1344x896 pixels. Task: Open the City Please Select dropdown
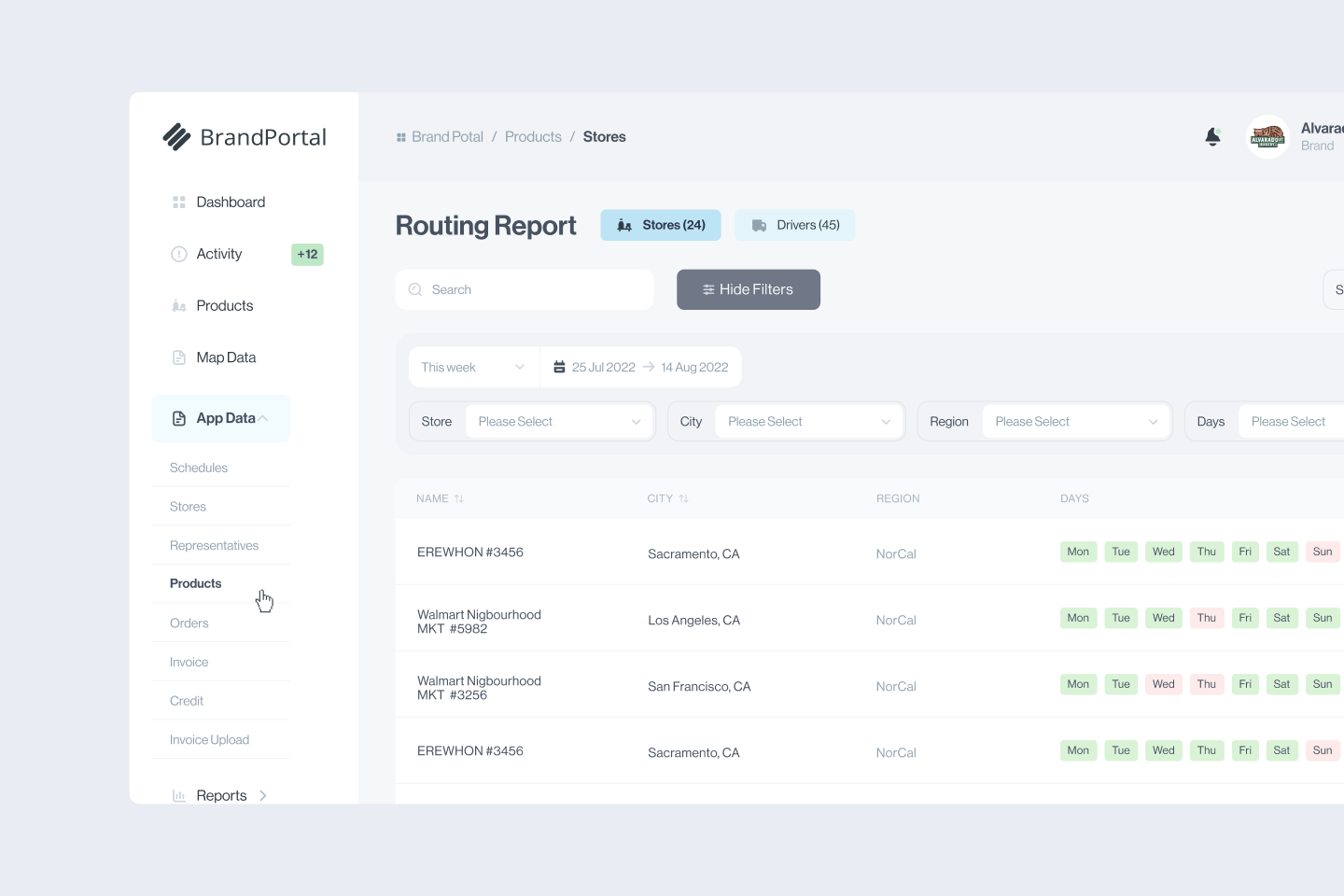click(809, 422)
